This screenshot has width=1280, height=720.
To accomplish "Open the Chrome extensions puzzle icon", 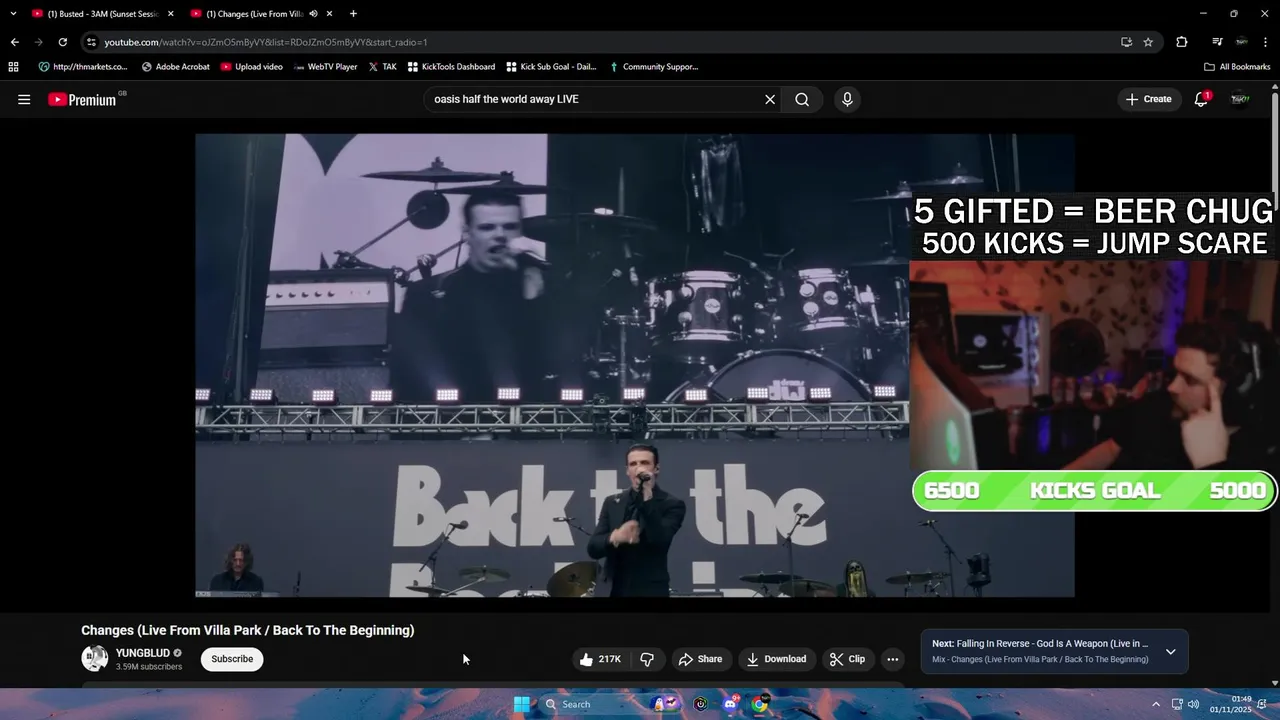I will tap(1182, 42).
